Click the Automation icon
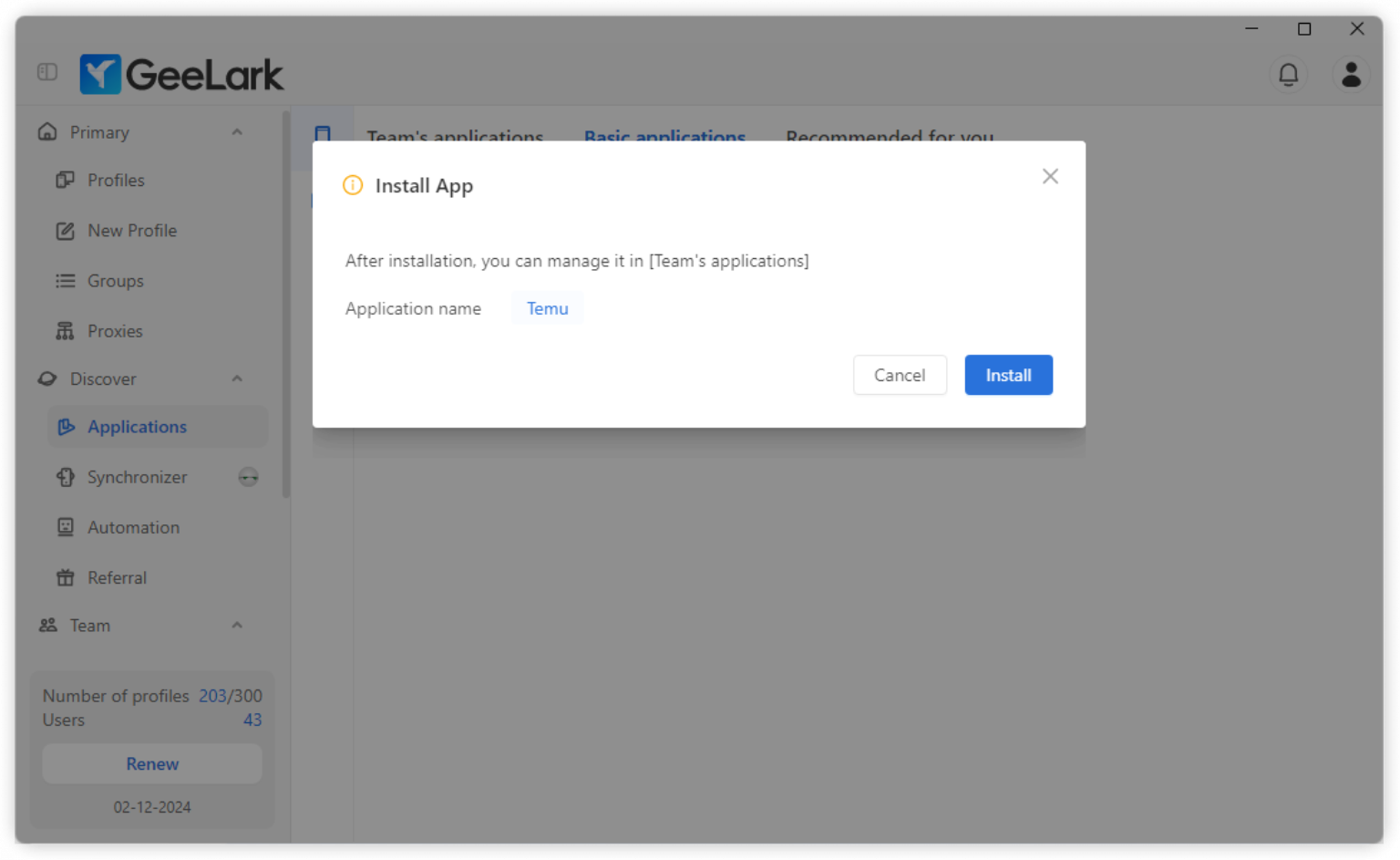Screen dimensions: 1400x860 (65, 527)
